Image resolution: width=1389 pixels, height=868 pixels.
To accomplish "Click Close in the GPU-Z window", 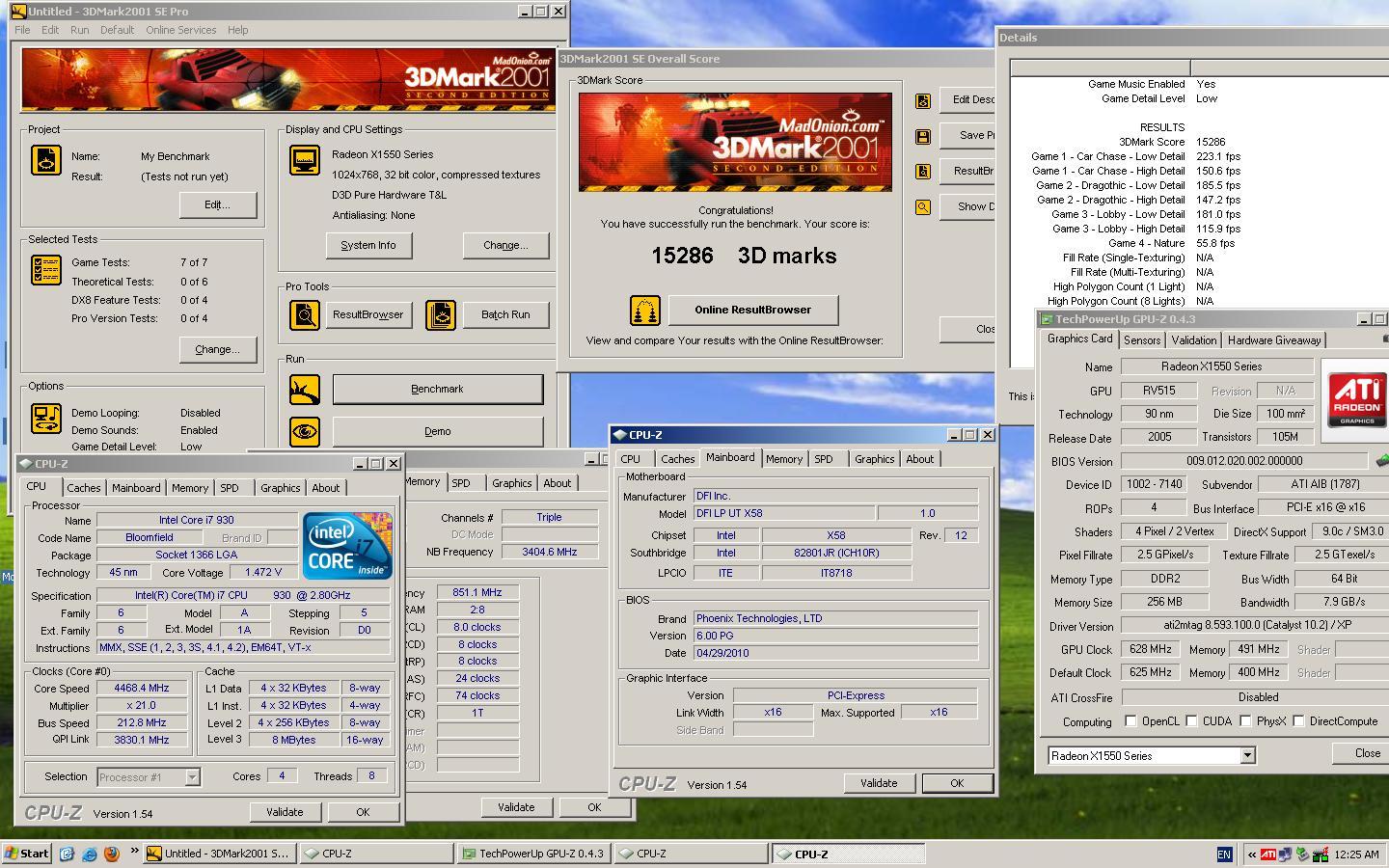I will (x=1361, y=753).
